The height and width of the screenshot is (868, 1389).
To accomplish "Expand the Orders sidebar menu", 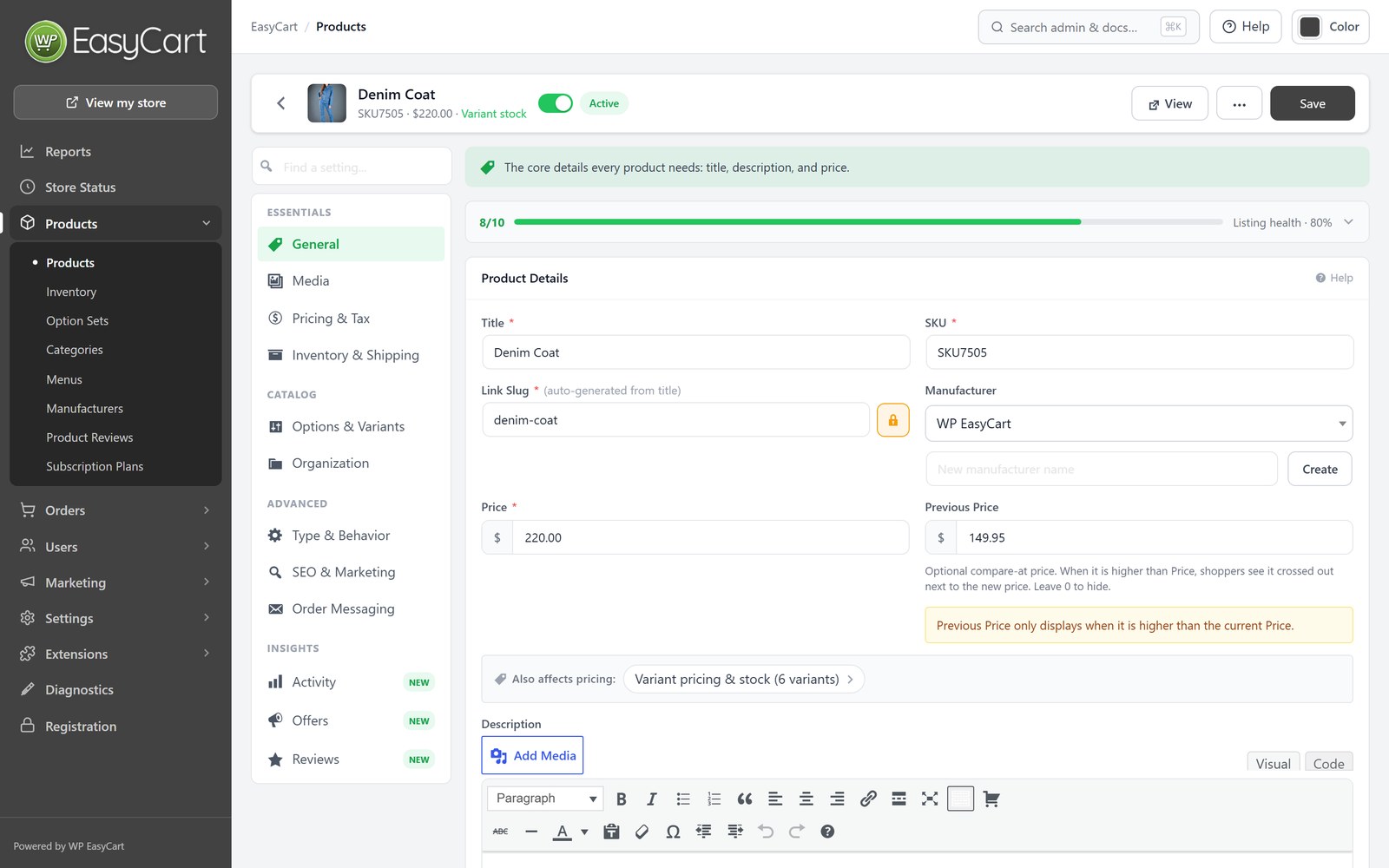I will (207, 510).
